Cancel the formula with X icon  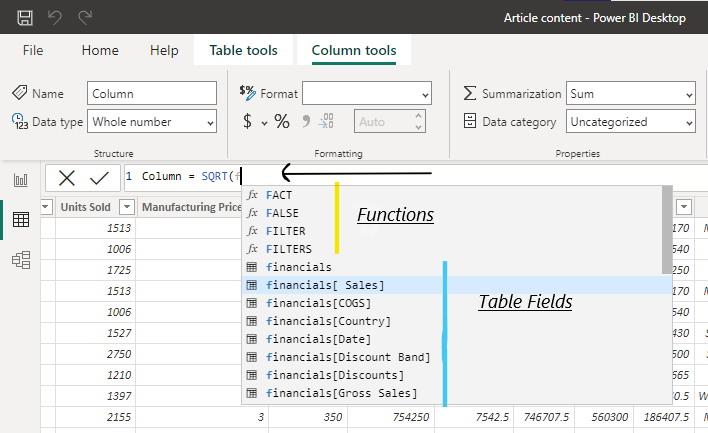67,178
